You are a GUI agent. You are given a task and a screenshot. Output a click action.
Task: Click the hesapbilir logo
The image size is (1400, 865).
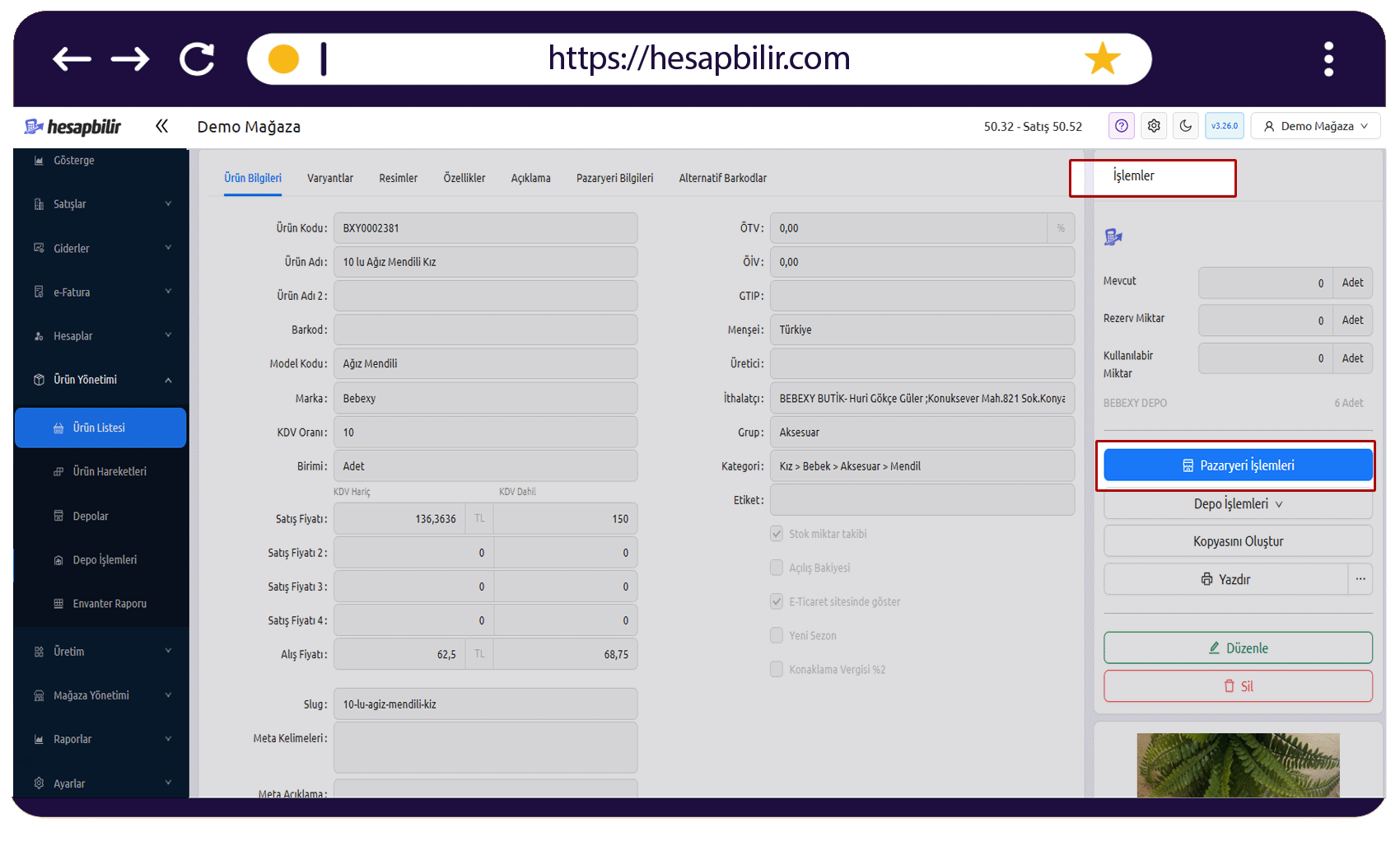(x=72, y=127)
